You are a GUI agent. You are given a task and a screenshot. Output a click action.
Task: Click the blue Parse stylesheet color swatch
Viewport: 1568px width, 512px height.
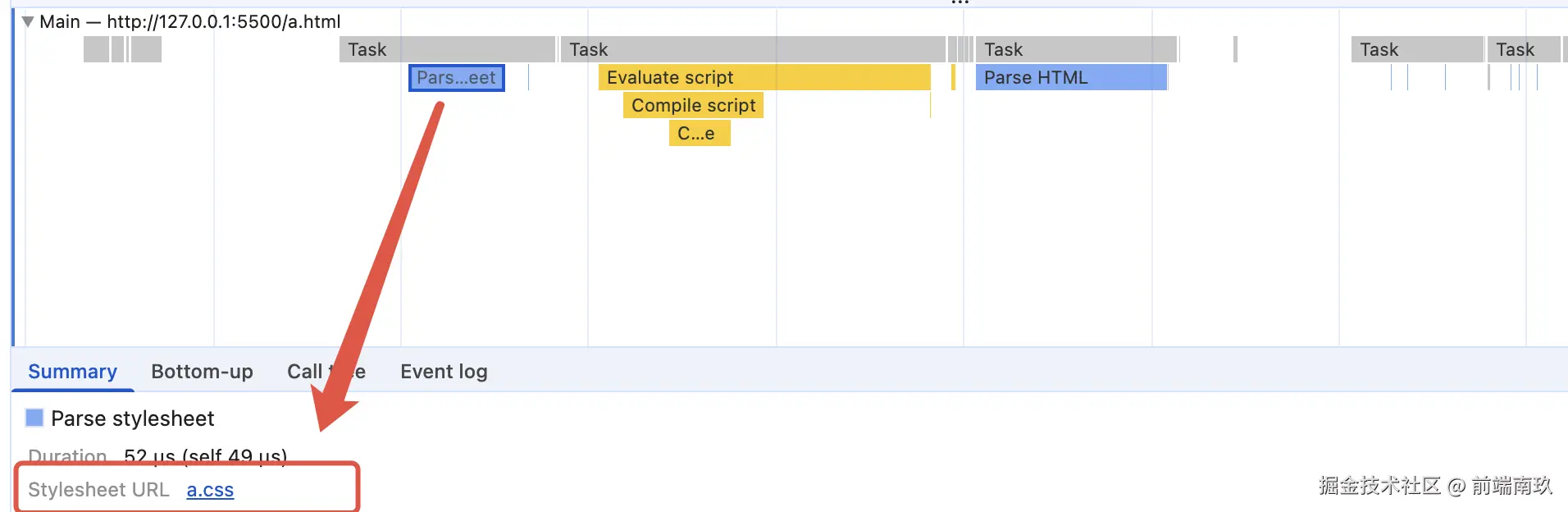coord(34,418)
